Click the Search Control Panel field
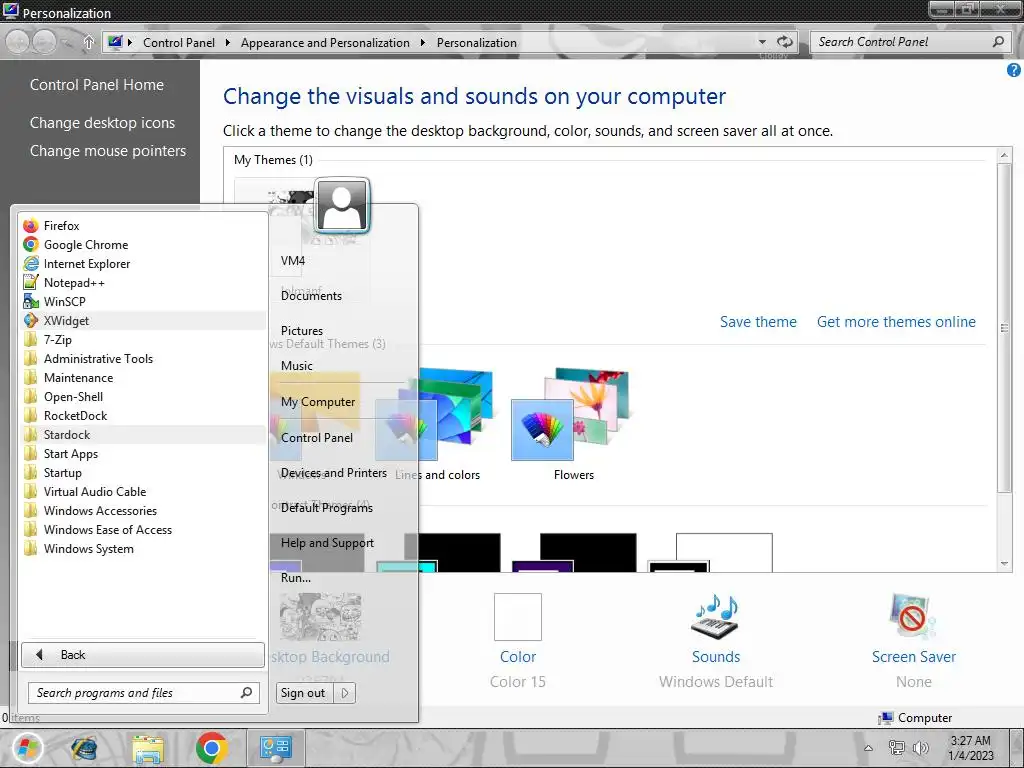 [901, 42]
